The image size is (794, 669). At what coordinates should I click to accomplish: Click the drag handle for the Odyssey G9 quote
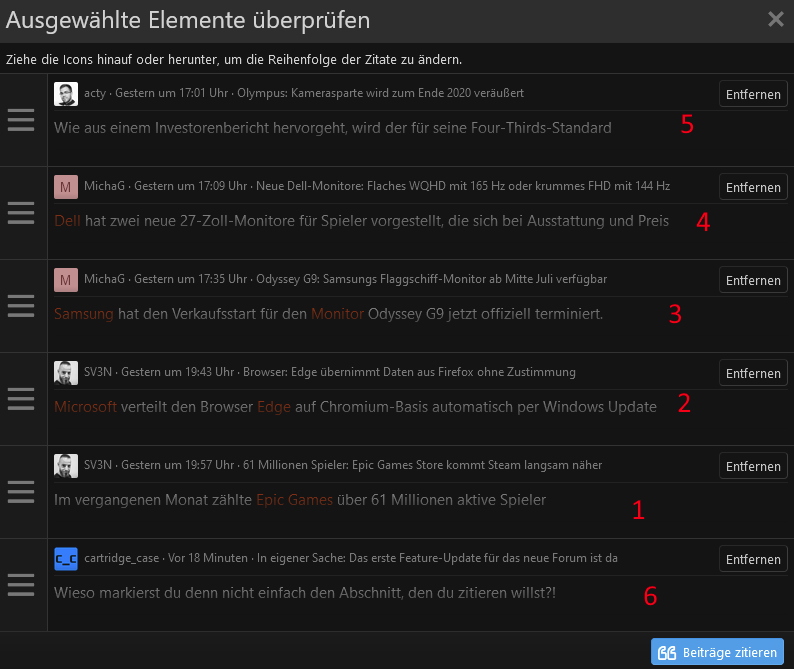(21, 306)
